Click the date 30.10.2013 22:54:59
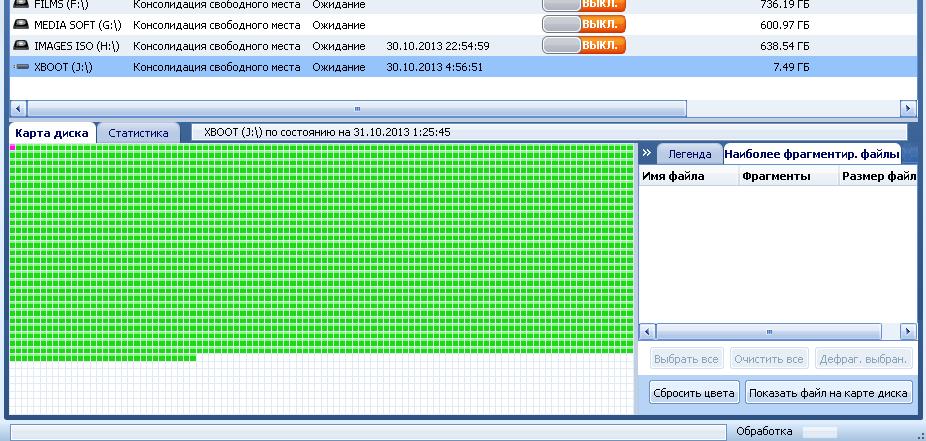The image size is (926, 441). click(438, 45)
